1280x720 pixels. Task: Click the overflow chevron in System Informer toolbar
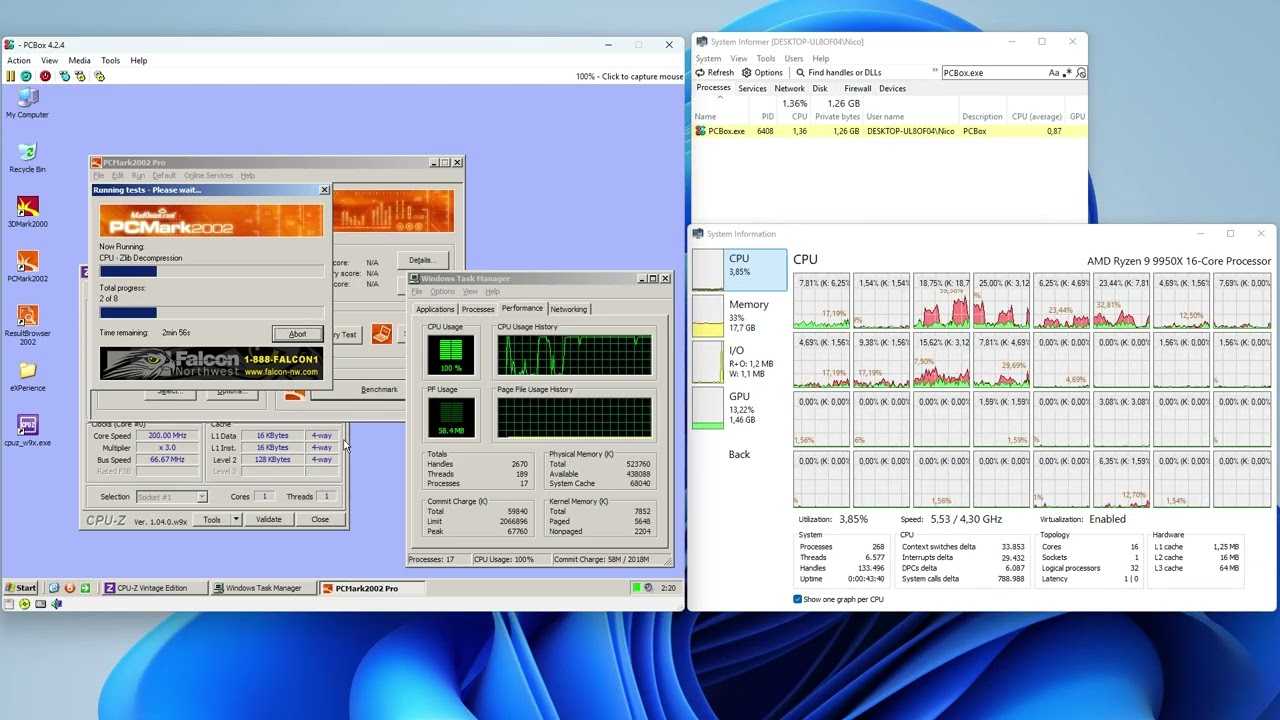(933, 70)
